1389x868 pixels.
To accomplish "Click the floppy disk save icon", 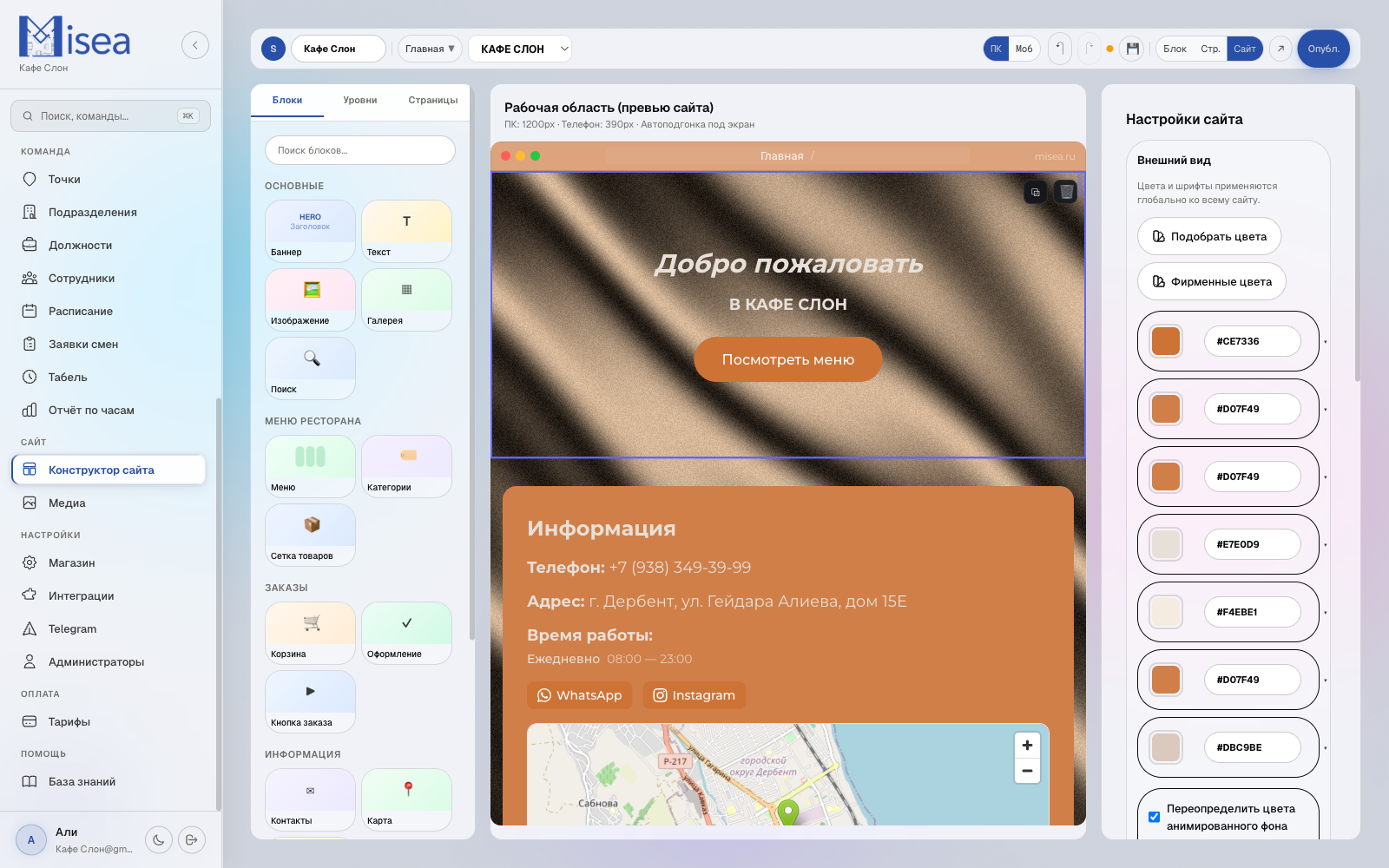I will pyautogui.click(x=1132, y=49).
